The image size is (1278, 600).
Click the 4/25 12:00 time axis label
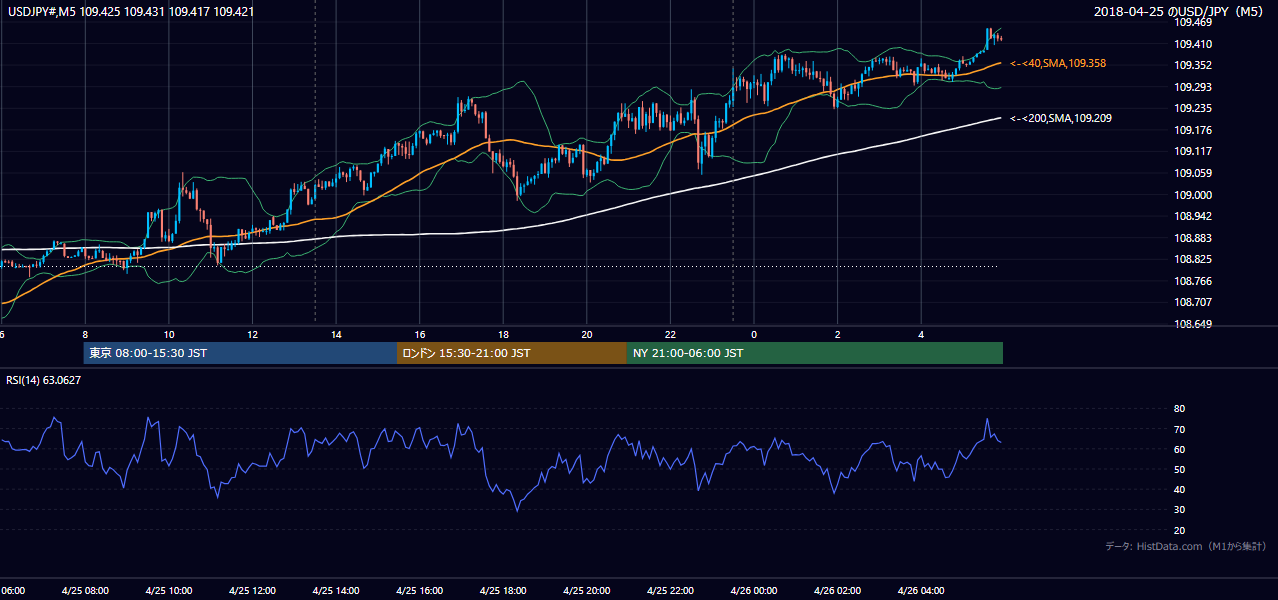252,591
